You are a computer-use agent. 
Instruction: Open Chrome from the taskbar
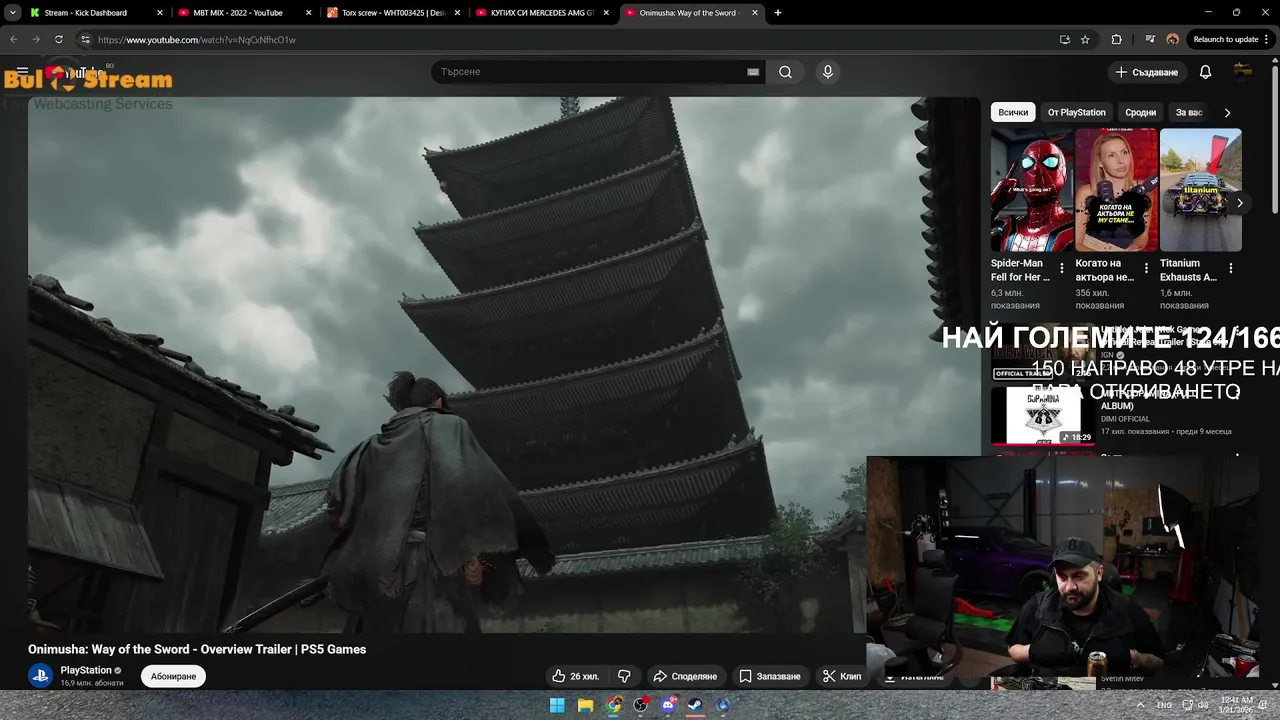click(614, 705)
